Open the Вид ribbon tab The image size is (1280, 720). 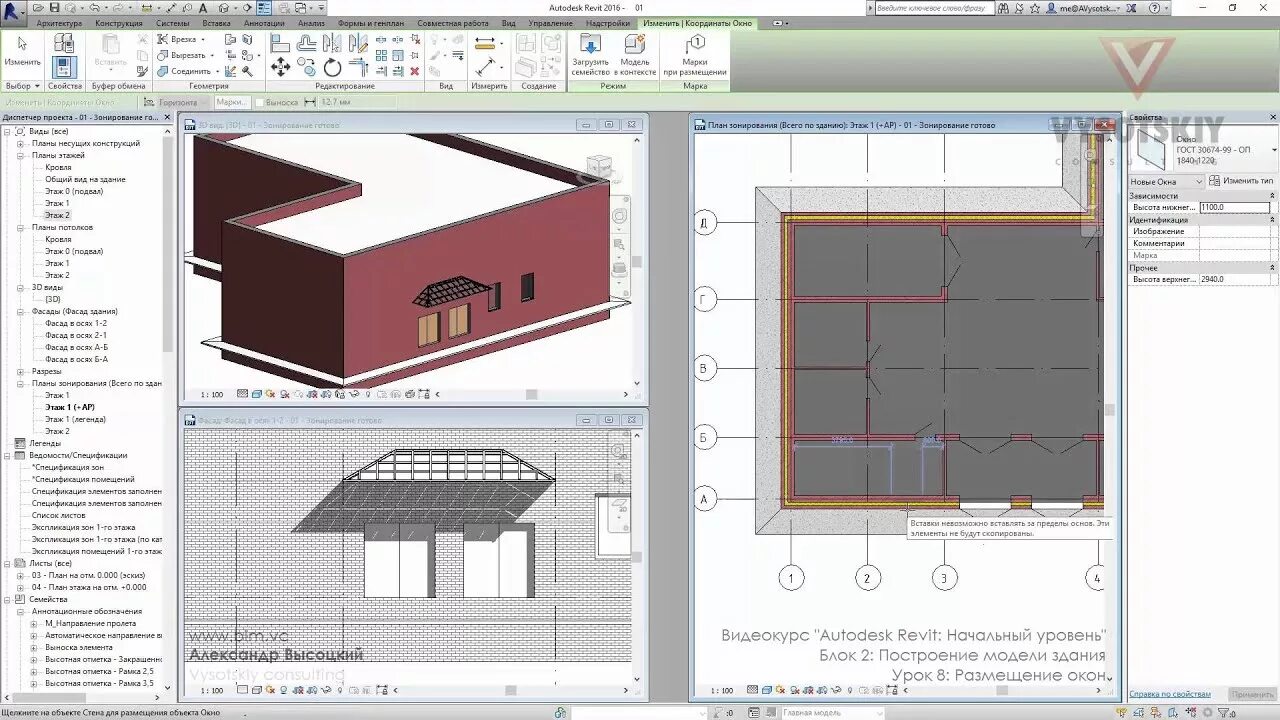point(508,23)
